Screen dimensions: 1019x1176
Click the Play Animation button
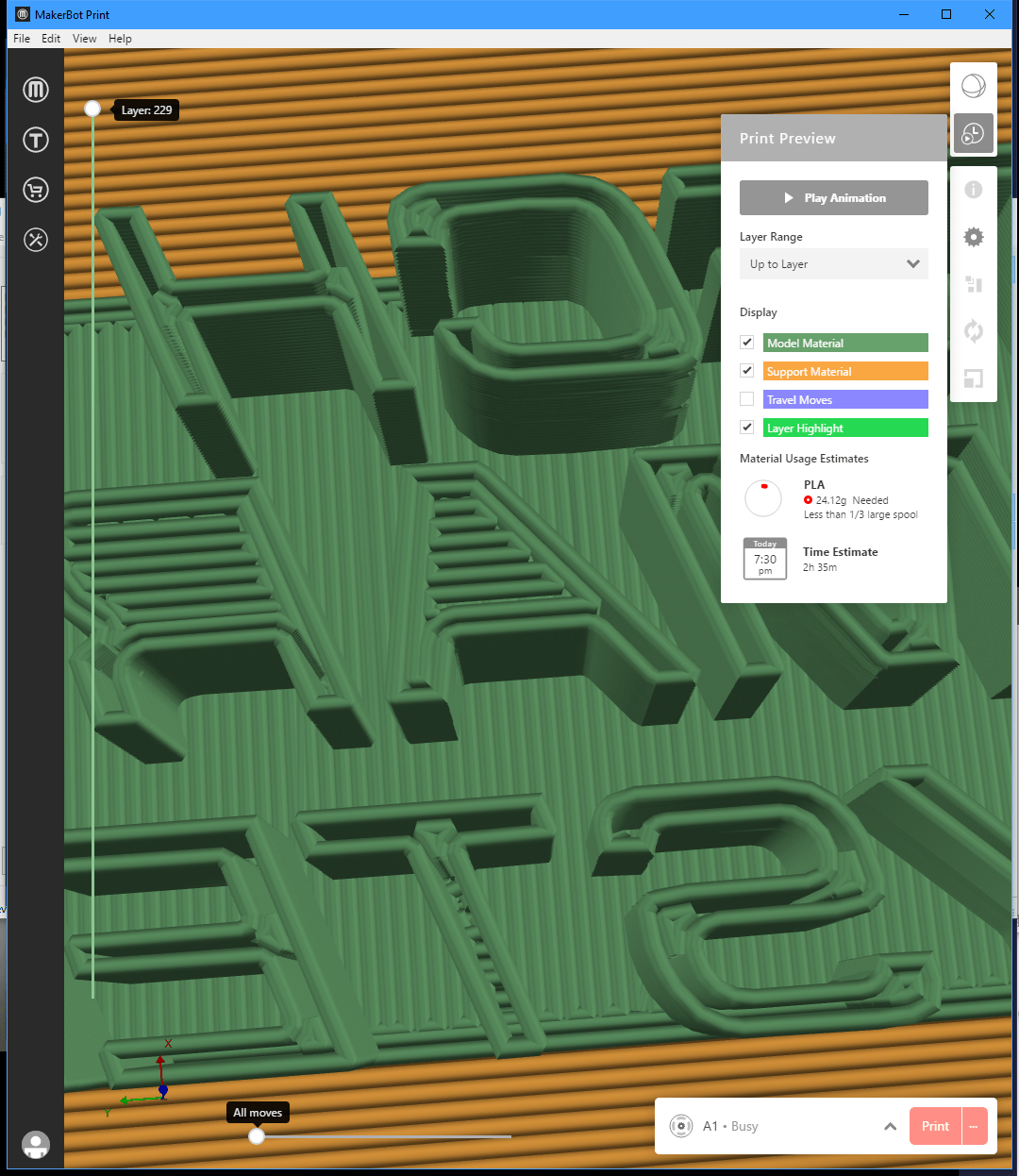834,198
